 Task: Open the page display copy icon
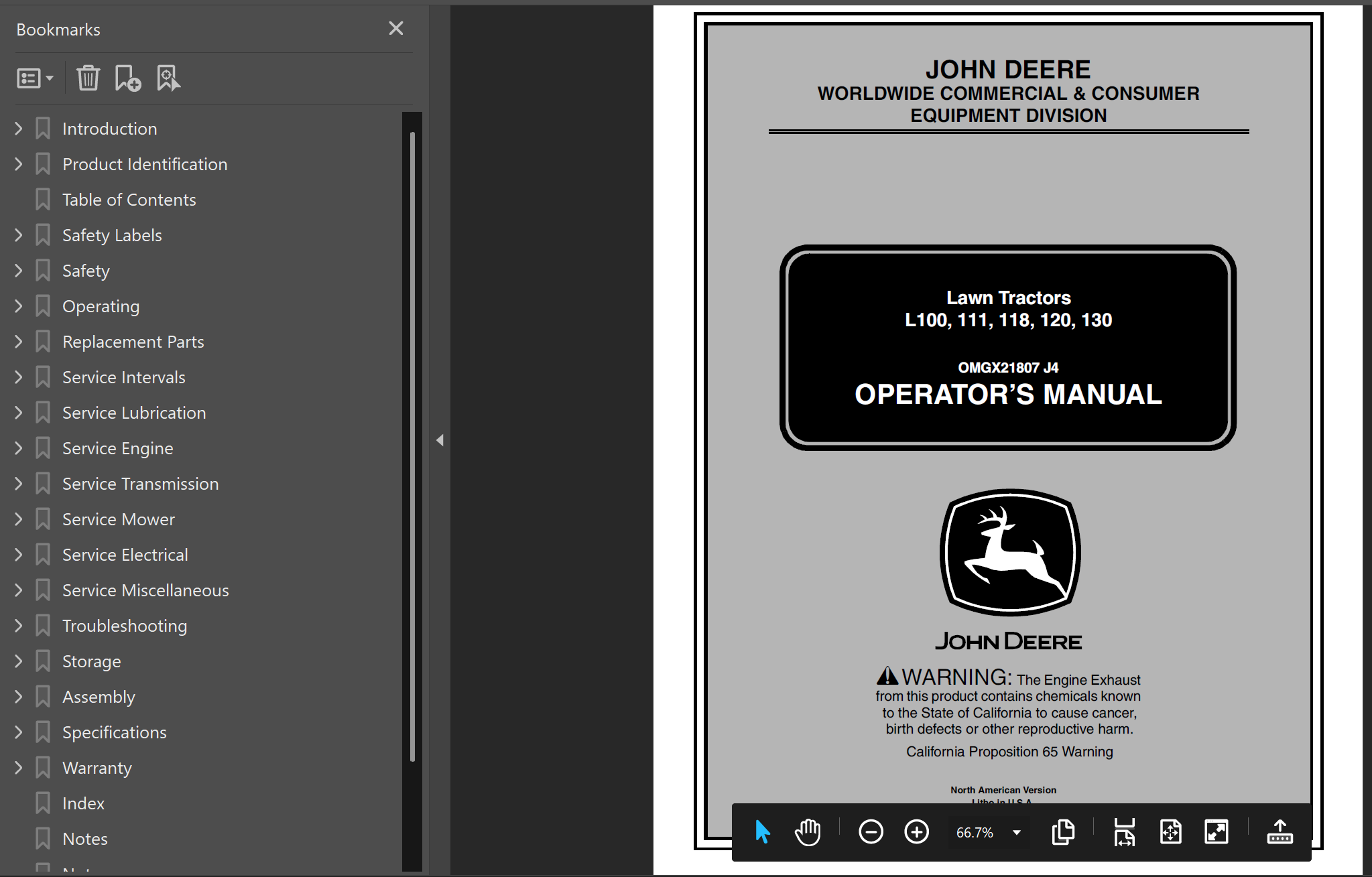point(1063,832)
